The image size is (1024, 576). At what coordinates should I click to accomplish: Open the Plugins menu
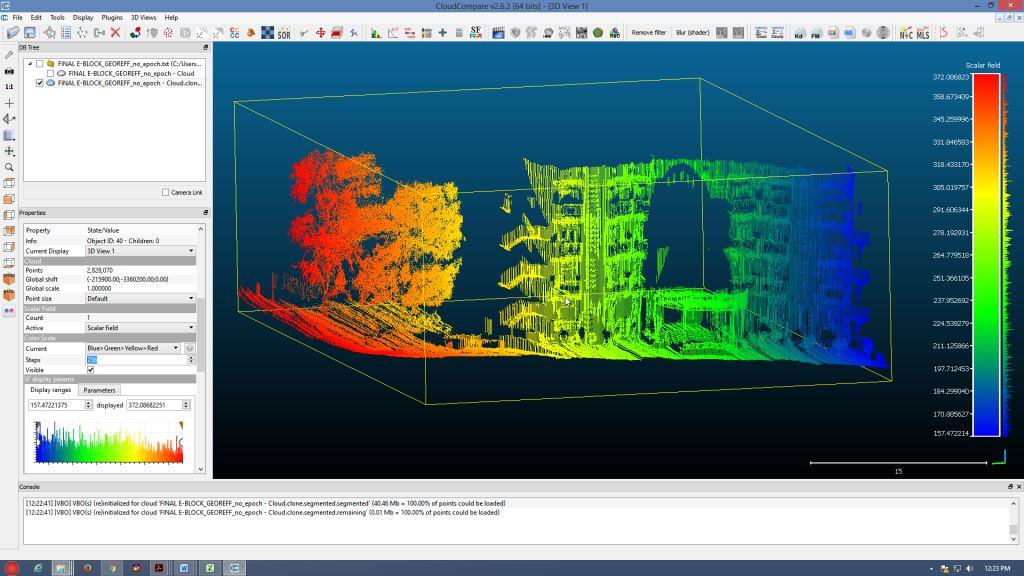112,18
